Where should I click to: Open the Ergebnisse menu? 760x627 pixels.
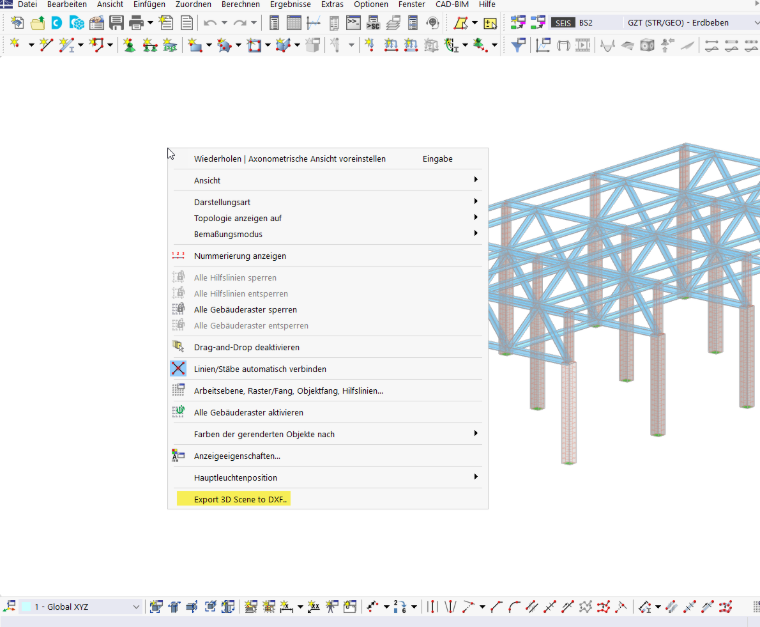click(x=290, y=4)
